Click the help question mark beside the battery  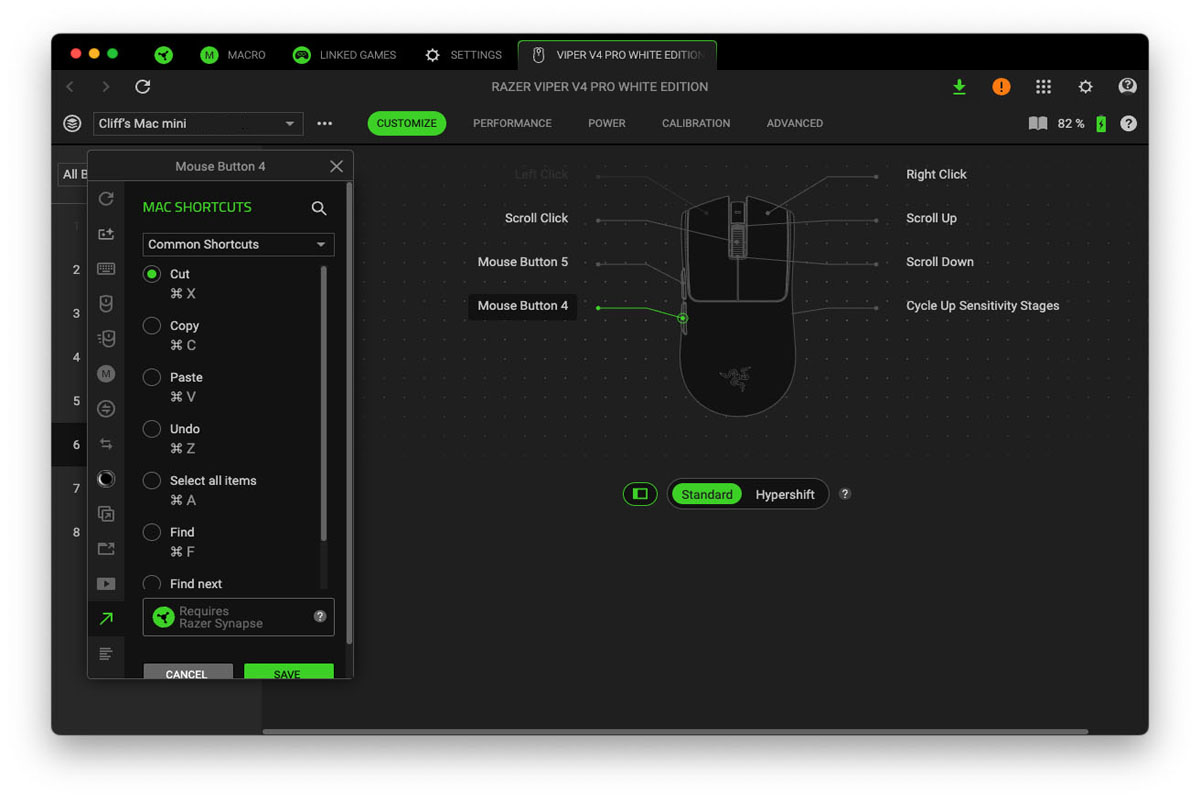(1128, 124)
